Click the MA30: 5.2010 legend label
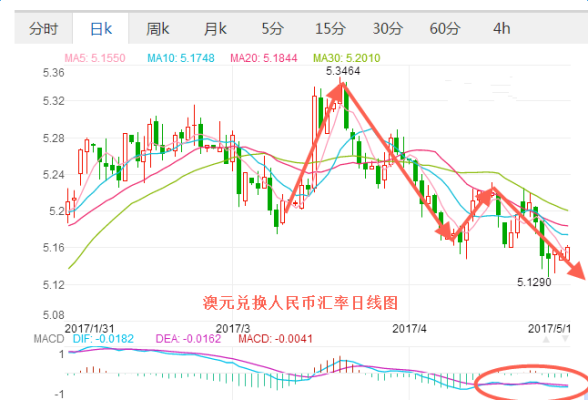Screen dimensions: 588x400 pyautogui.click(x=346, y=58)
